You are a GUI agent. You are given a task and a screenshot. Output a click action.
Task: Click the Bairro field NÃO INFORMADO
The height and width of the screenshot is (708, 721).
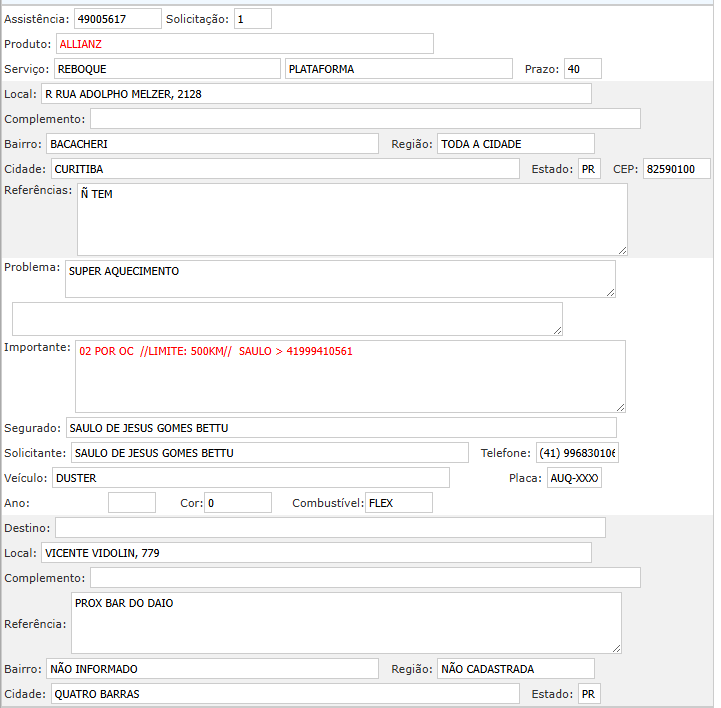point(212,668)
